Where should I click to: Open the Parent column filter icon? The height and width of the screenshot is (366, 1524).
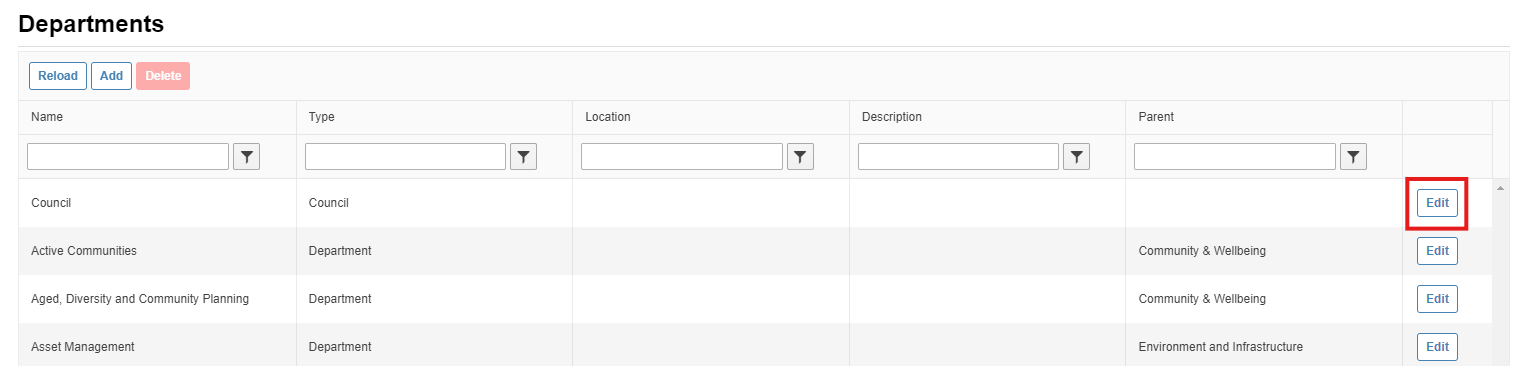pos(1353,157)
